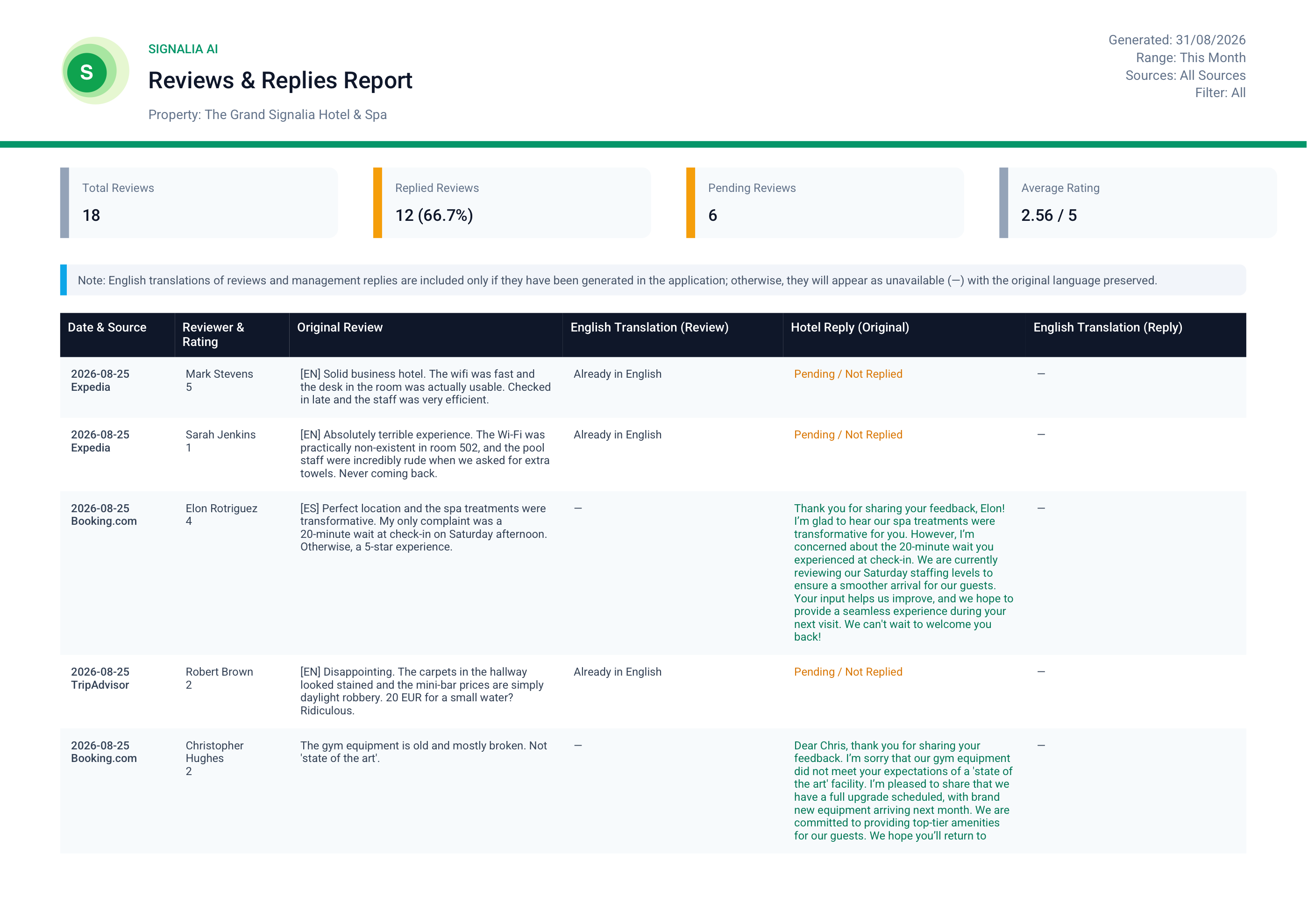Click Already in English in Sarah Jenkins row
This screenshot has height=924, width=1308.
coord(618,434)
